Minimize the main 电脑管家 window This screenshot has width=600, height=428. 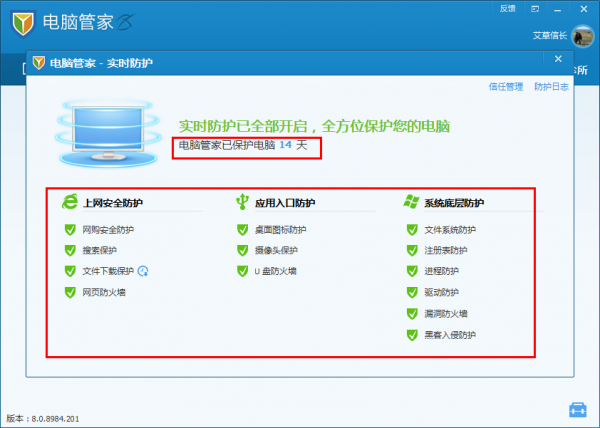(x=558, y=9)
